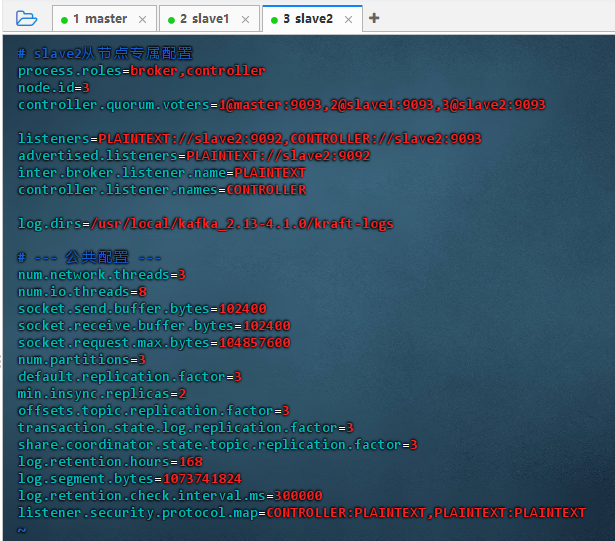Add a new session tab with plus

coord(374,18)
